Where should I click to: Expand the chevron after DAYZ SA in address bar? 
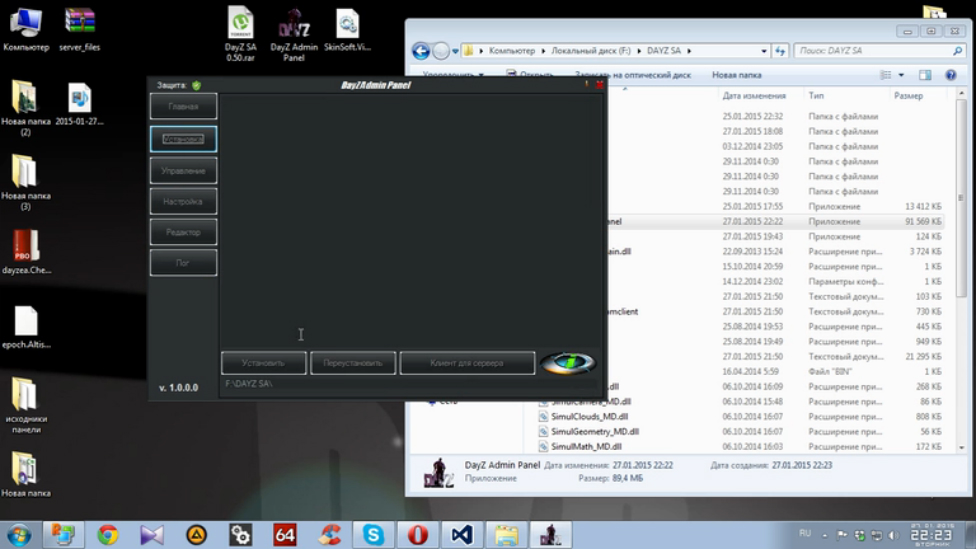click(x=689, y=51)
